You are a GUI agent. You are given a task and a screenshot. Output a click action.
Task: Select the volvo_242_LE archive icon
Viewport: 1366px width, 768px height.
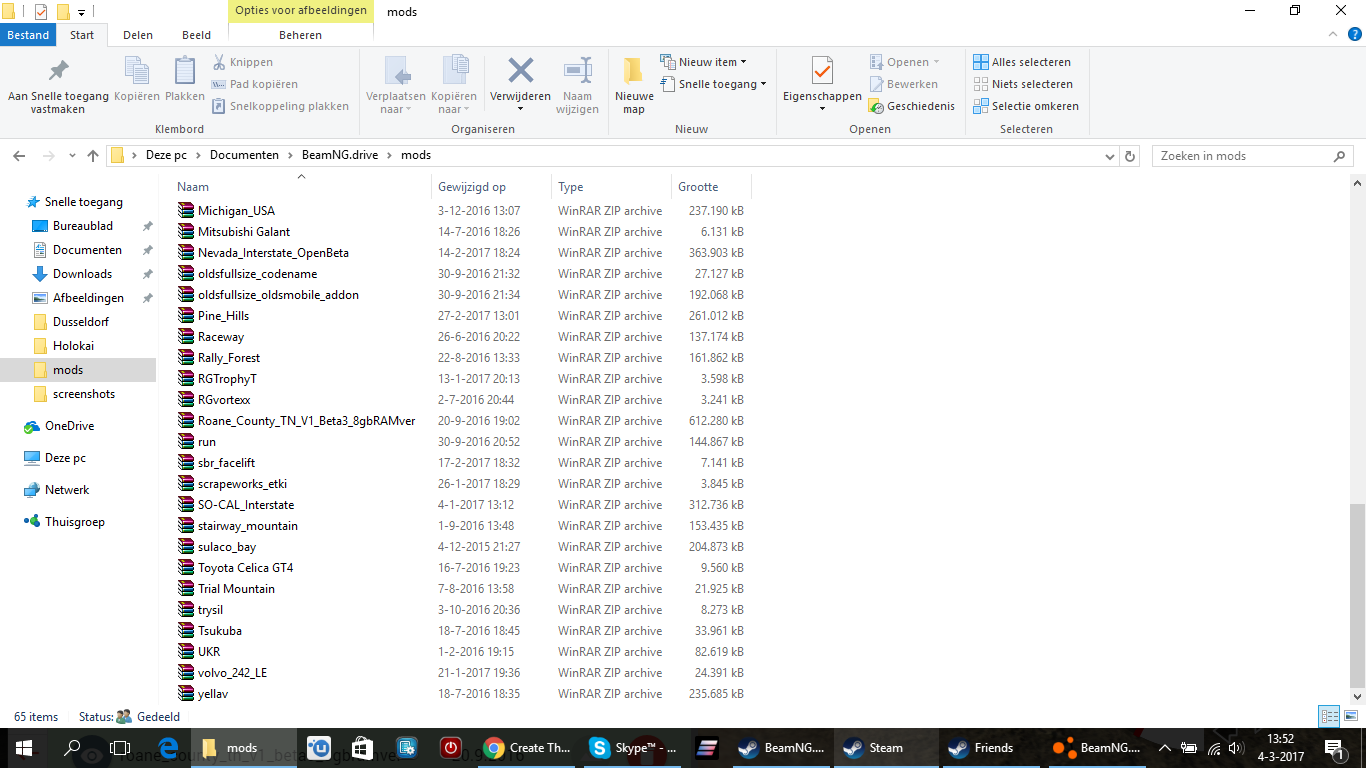(x=185, y=673)
